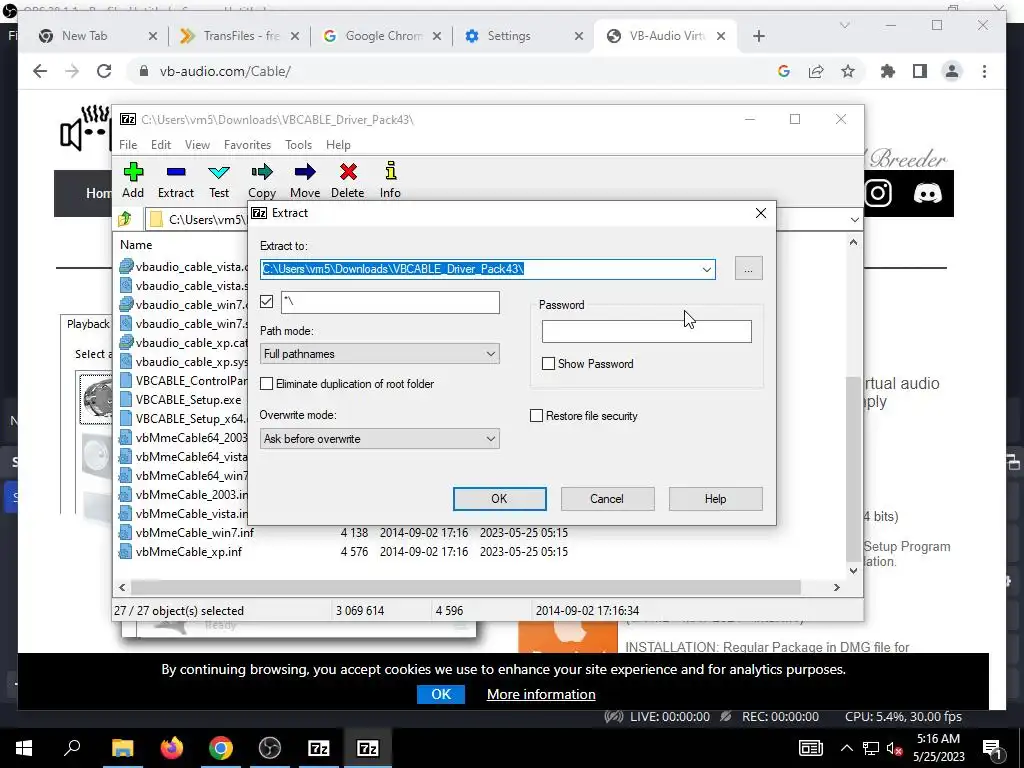Close the Extract dialog with X
Viewport: 1024px width, 768px height.
[761, 213]
